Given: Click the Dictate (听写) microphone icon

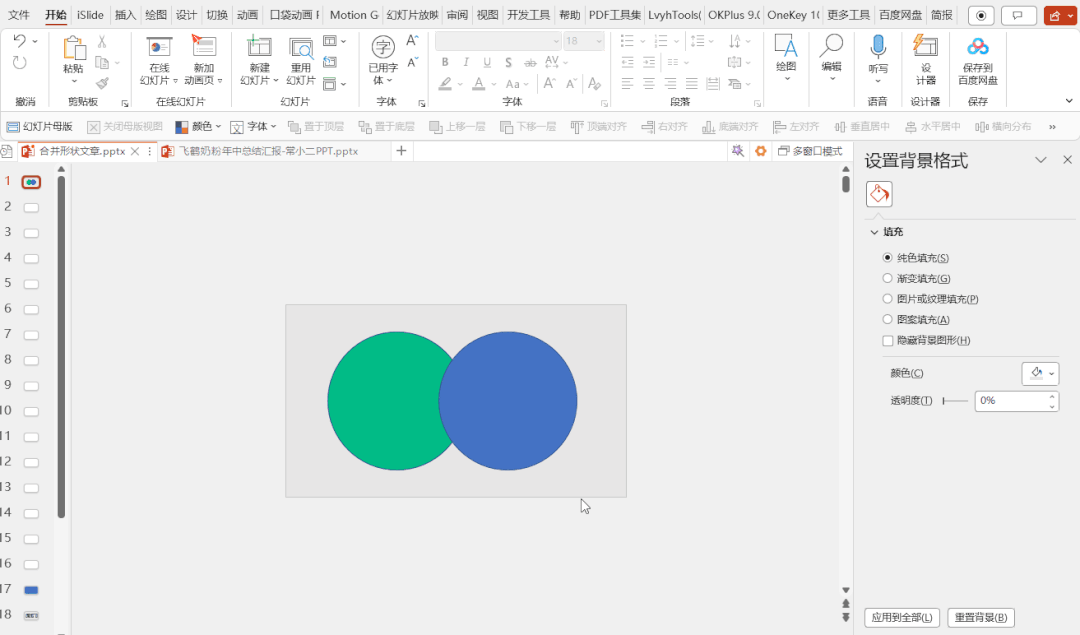Looking at the screenshot, I should 878,47.
